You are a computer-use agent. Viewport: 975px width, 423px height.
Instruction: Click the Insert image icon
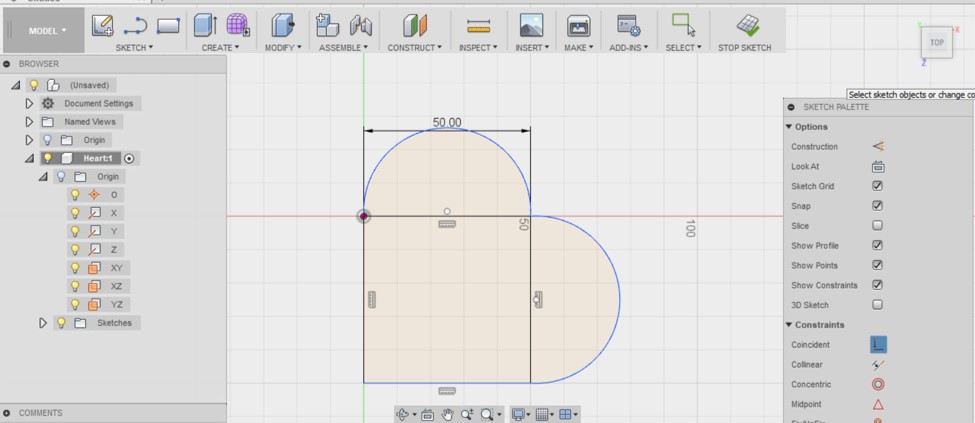531,26
